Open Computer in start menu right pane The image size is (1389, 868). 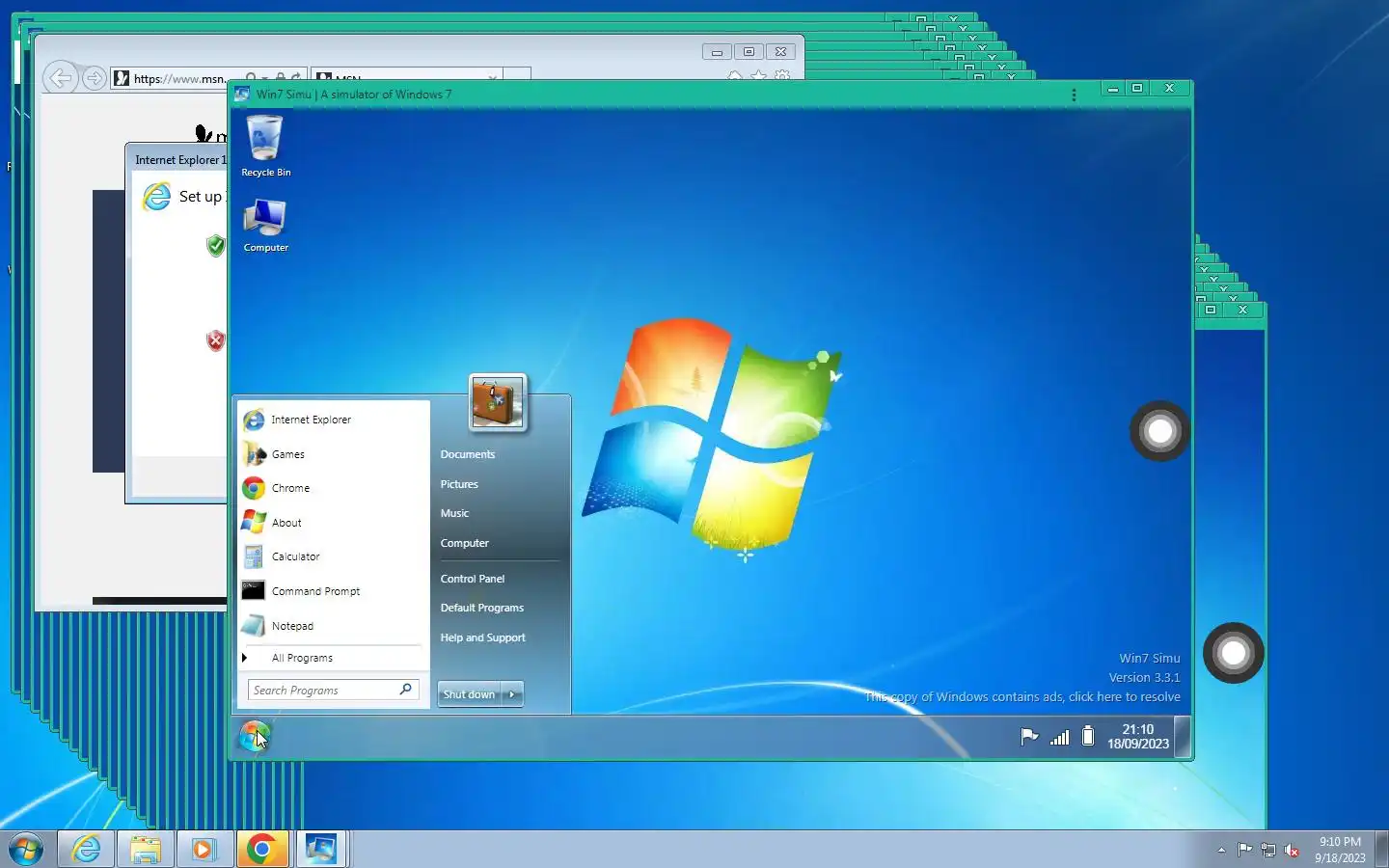pos(465,543)
